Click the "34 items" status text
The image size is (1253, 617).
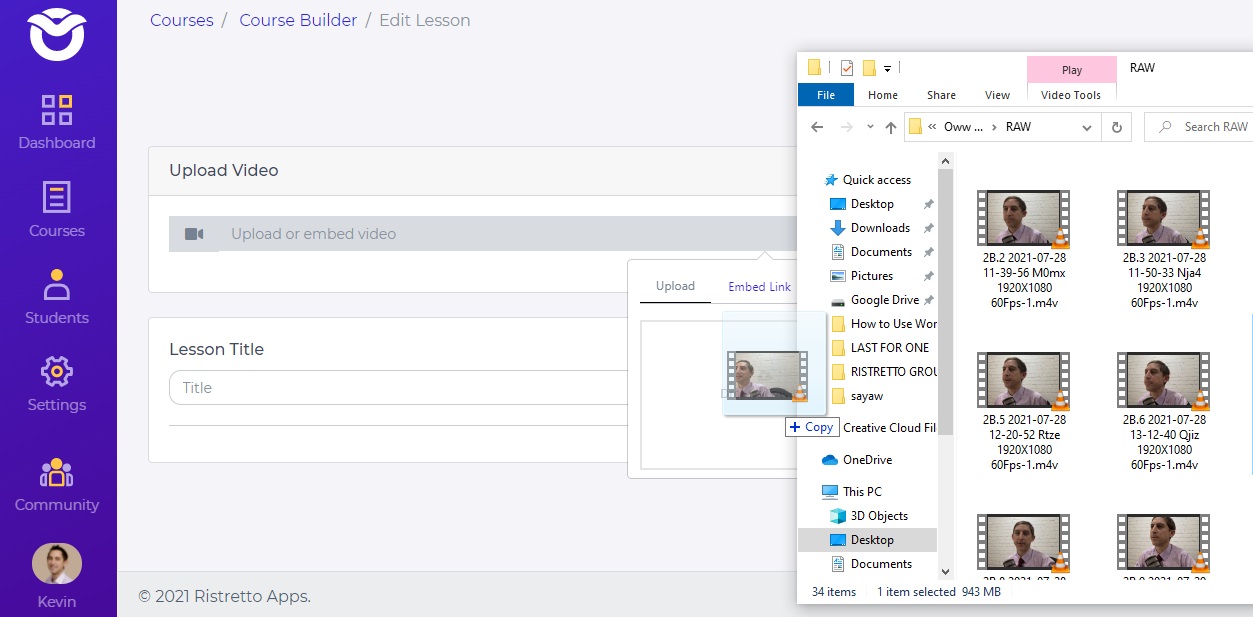pos(834,592)
